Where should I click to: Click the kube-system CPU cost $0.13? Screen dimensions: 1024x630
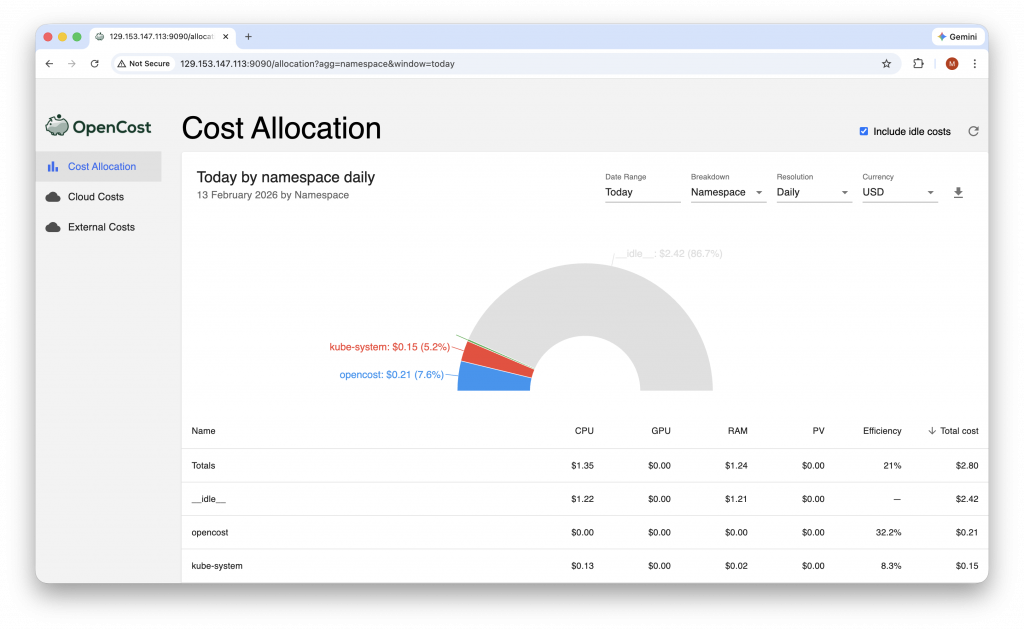[582, 566]
